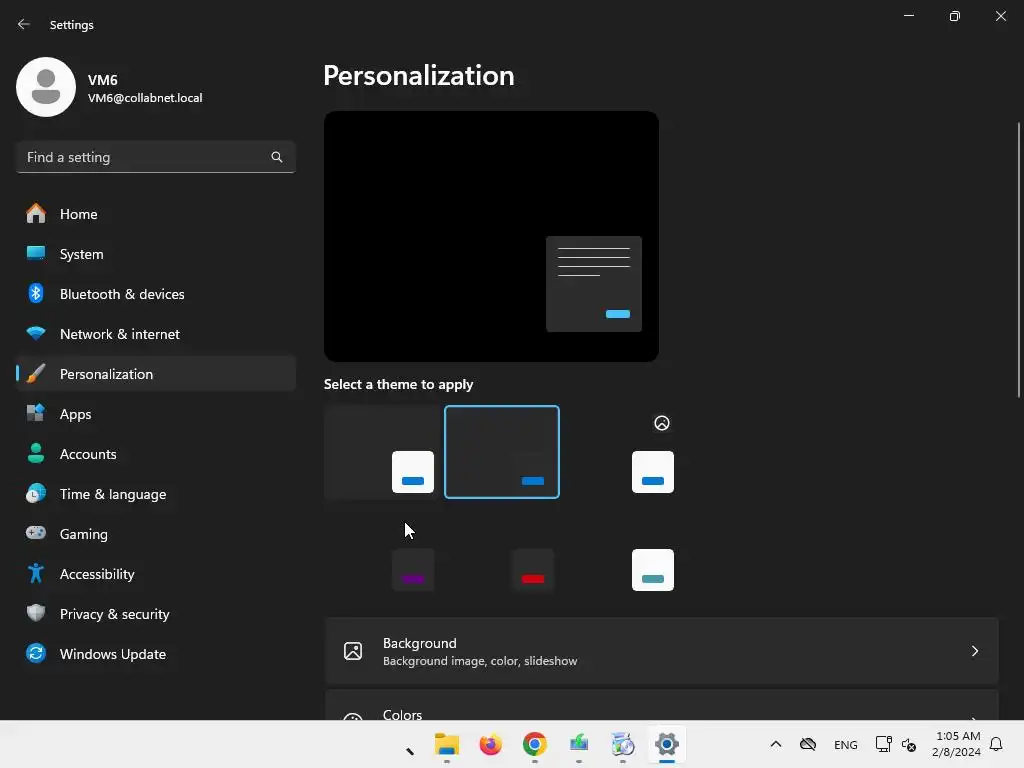Go to Bluetooth & devices settings
Screen dimensions: 1024x768
click(155, 294)
